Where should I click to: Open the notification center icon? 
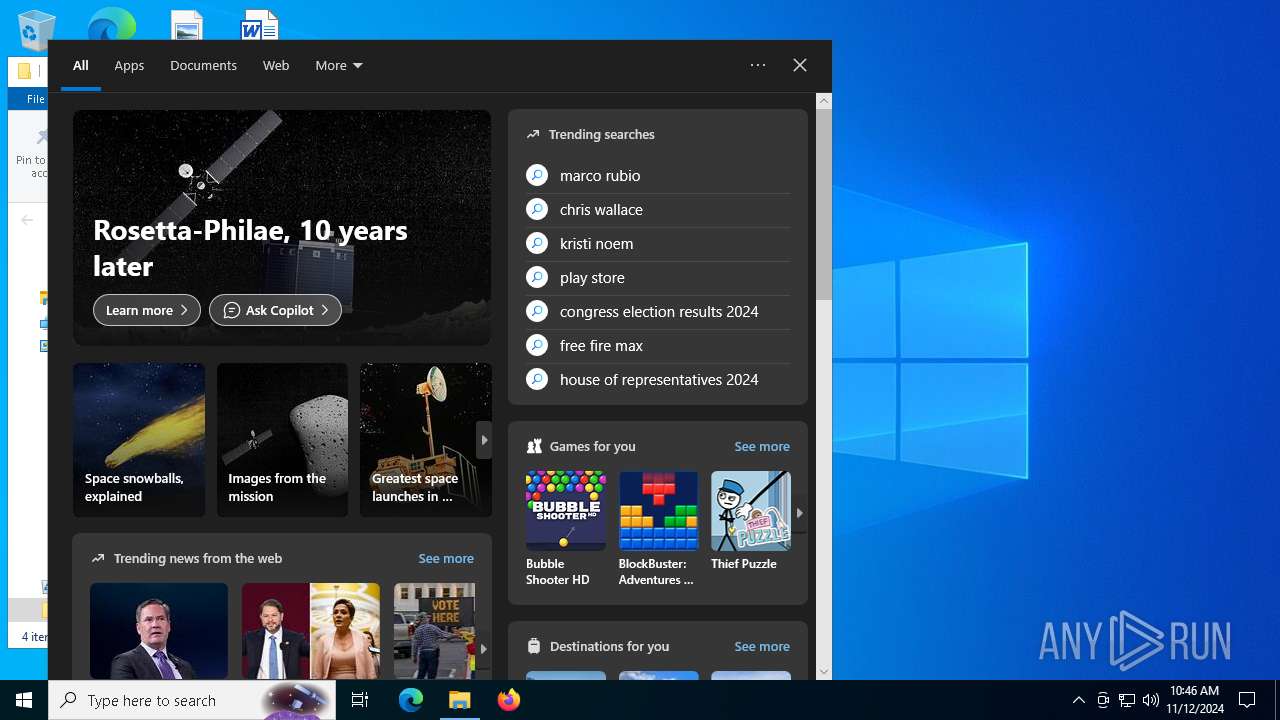coord(1247,700)
